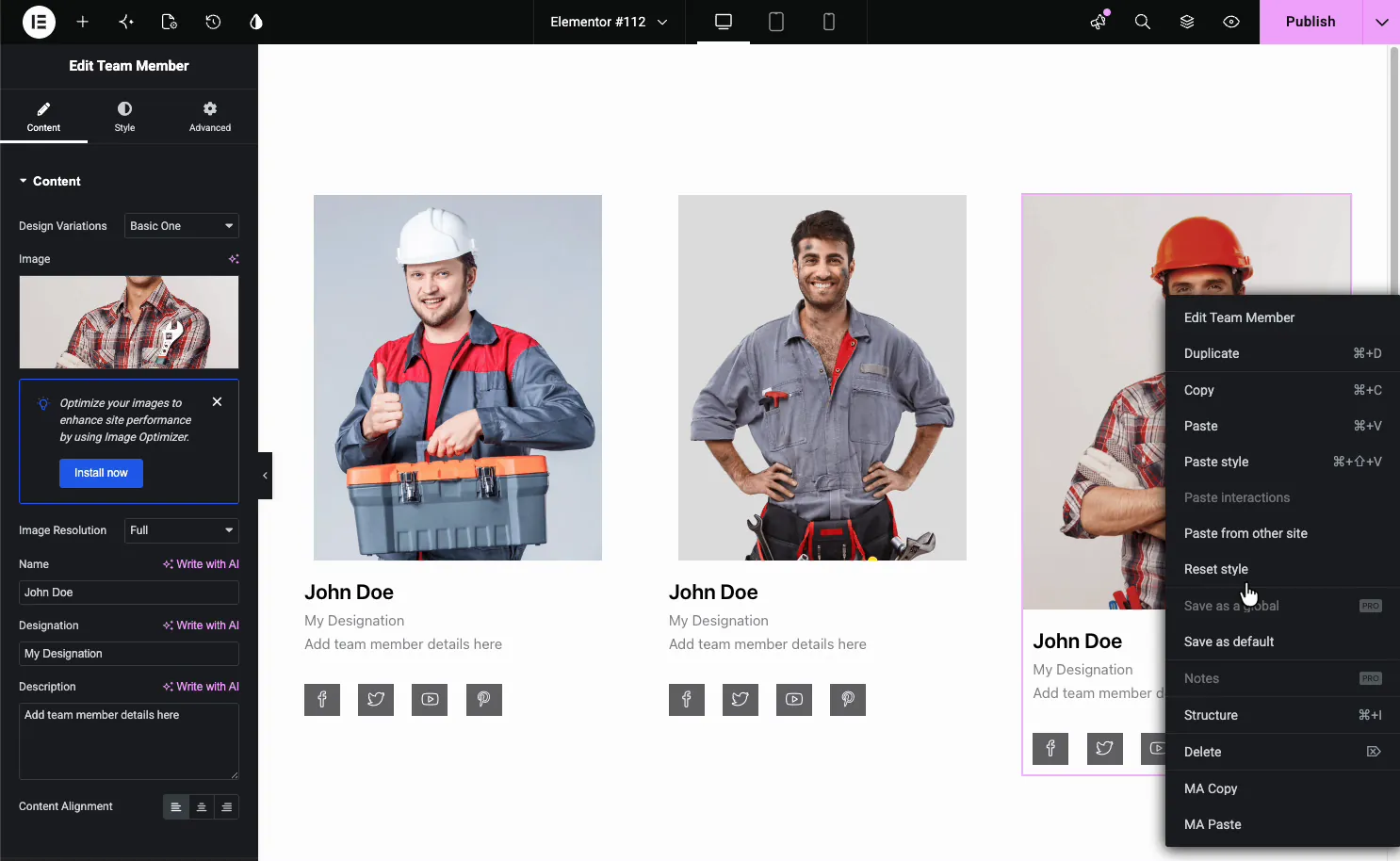Choose Edit Team Member in context menu

tap(1282, 317)
